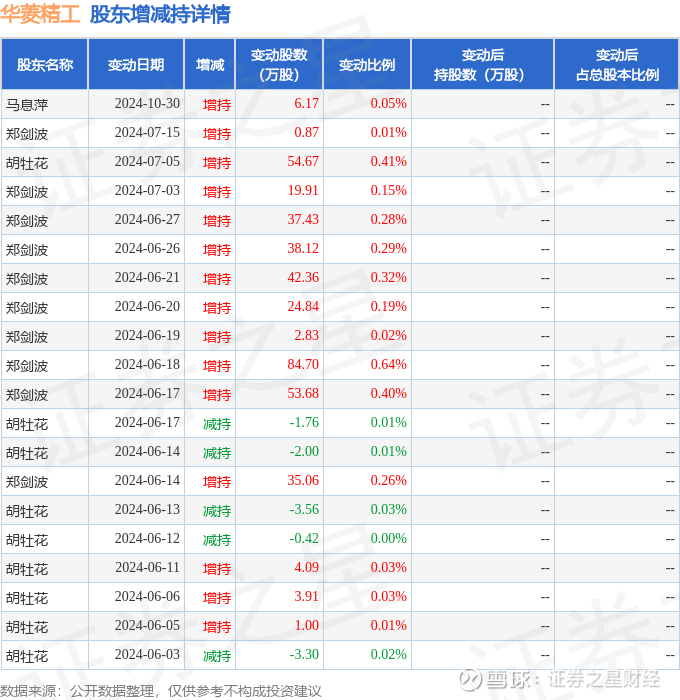The width and height of the screenshot is (680, 700).
Task: Click the date 2024-06-03
Action: coord(147,655)
